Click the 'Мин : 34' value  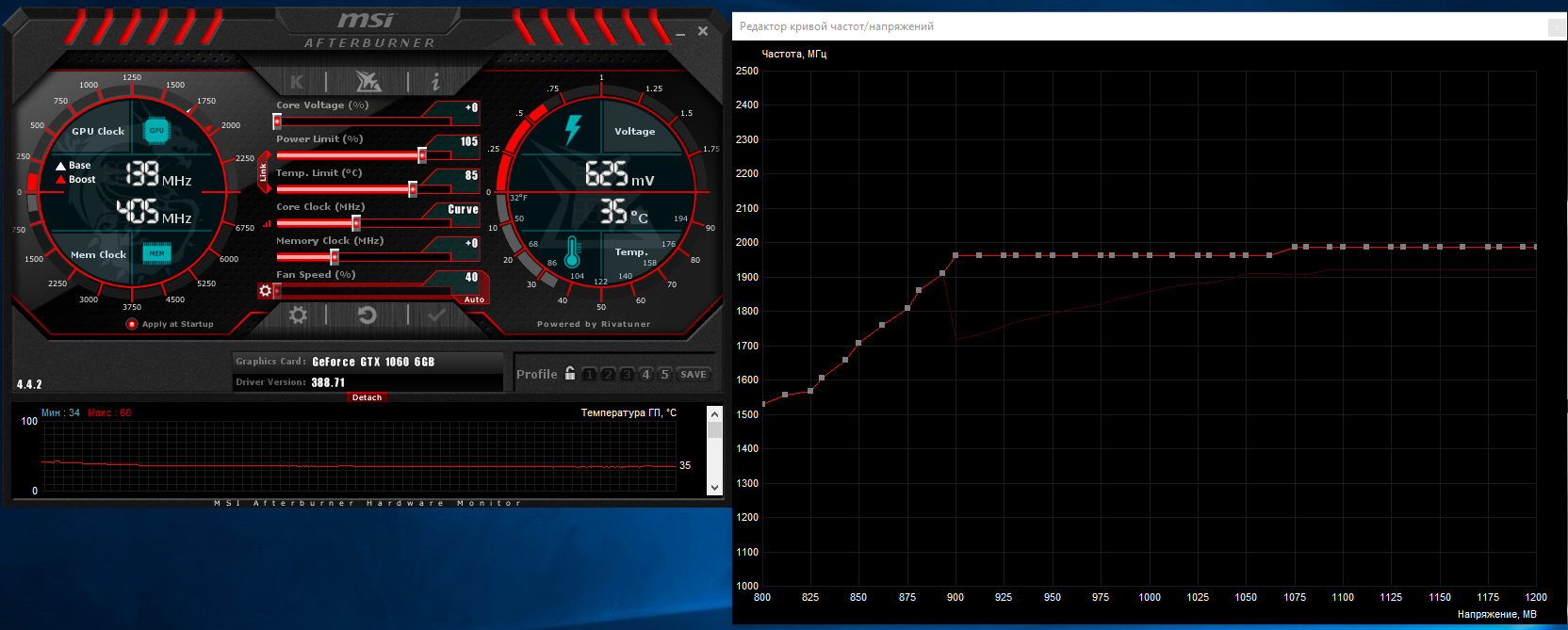61,412
